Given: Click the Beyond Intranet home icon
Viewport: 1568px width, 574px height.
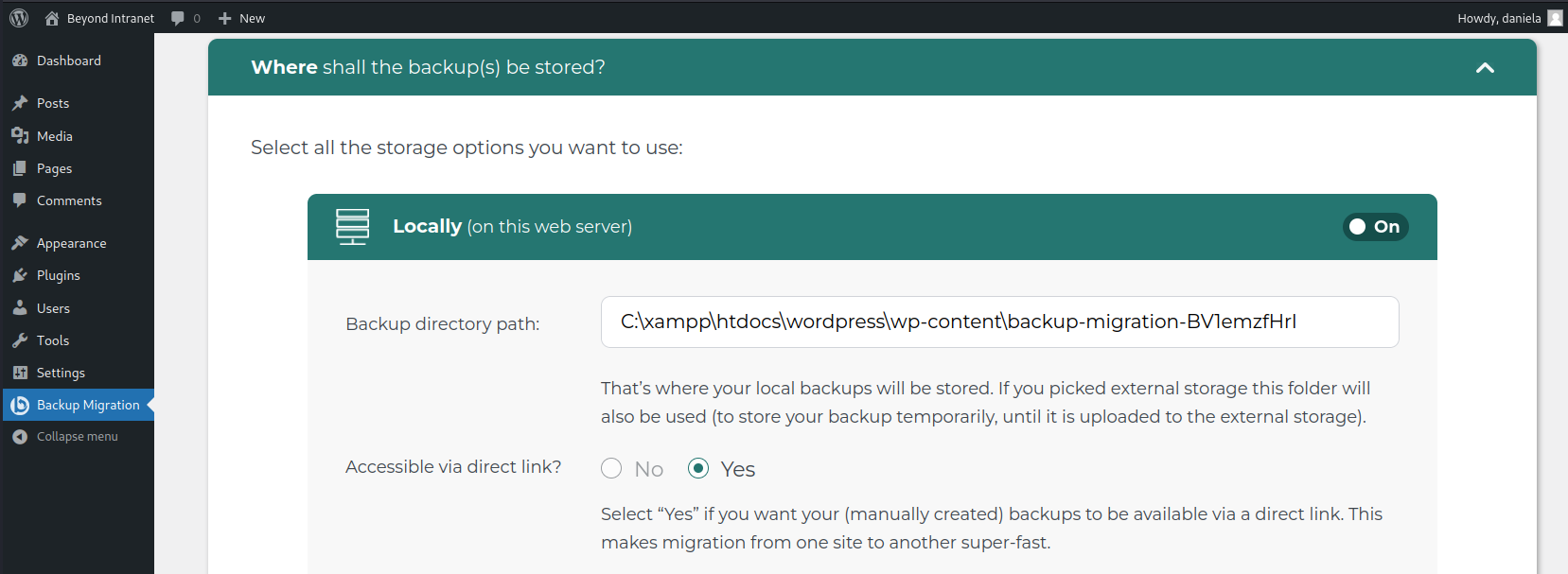Looking at the screenshot, I should click(x=52, y=18).
